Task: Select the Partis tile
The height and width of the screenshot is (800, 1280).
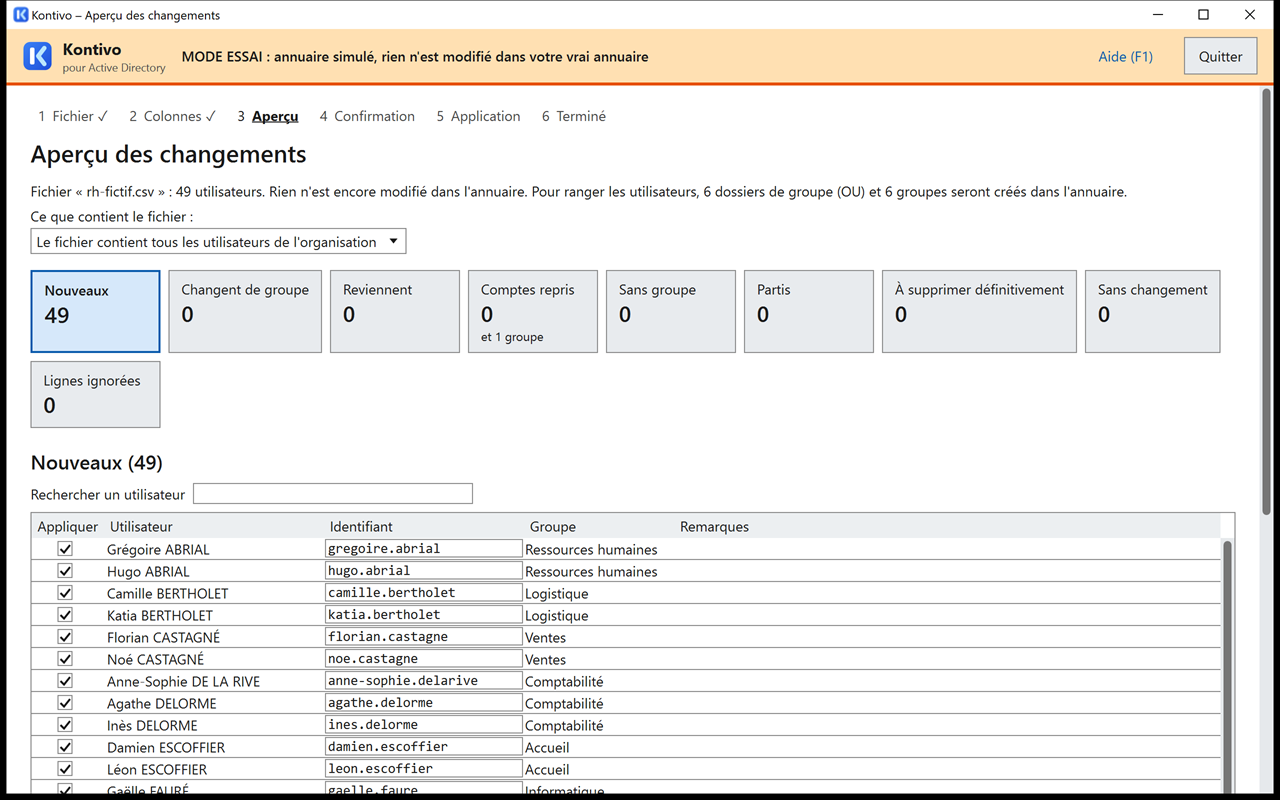Action: 809,311
